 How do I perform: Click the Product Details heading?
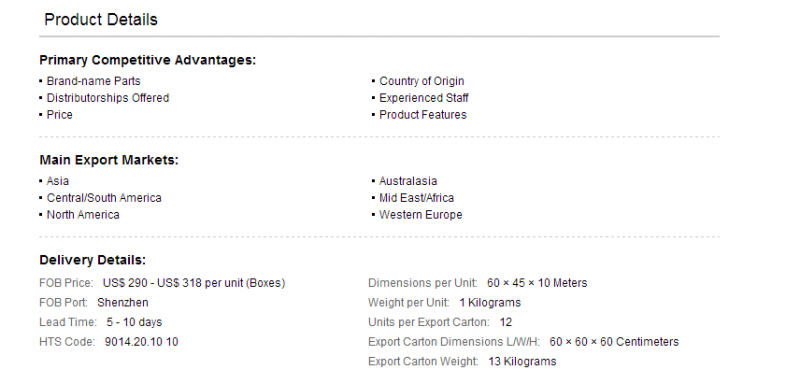click(101, 19)
